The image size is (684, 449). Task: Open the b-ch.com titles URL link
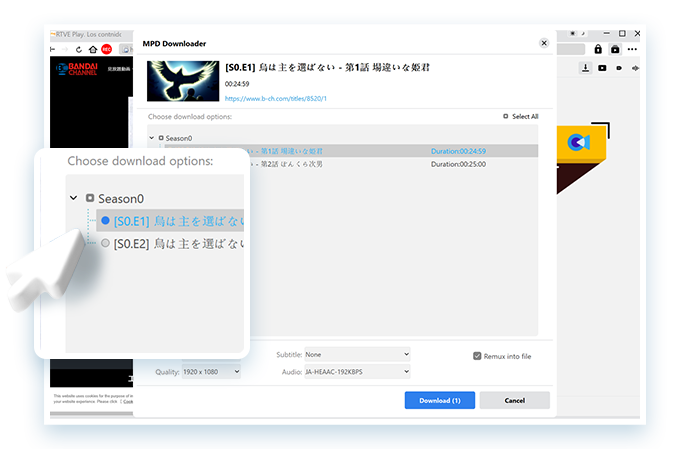pos(276,99)
